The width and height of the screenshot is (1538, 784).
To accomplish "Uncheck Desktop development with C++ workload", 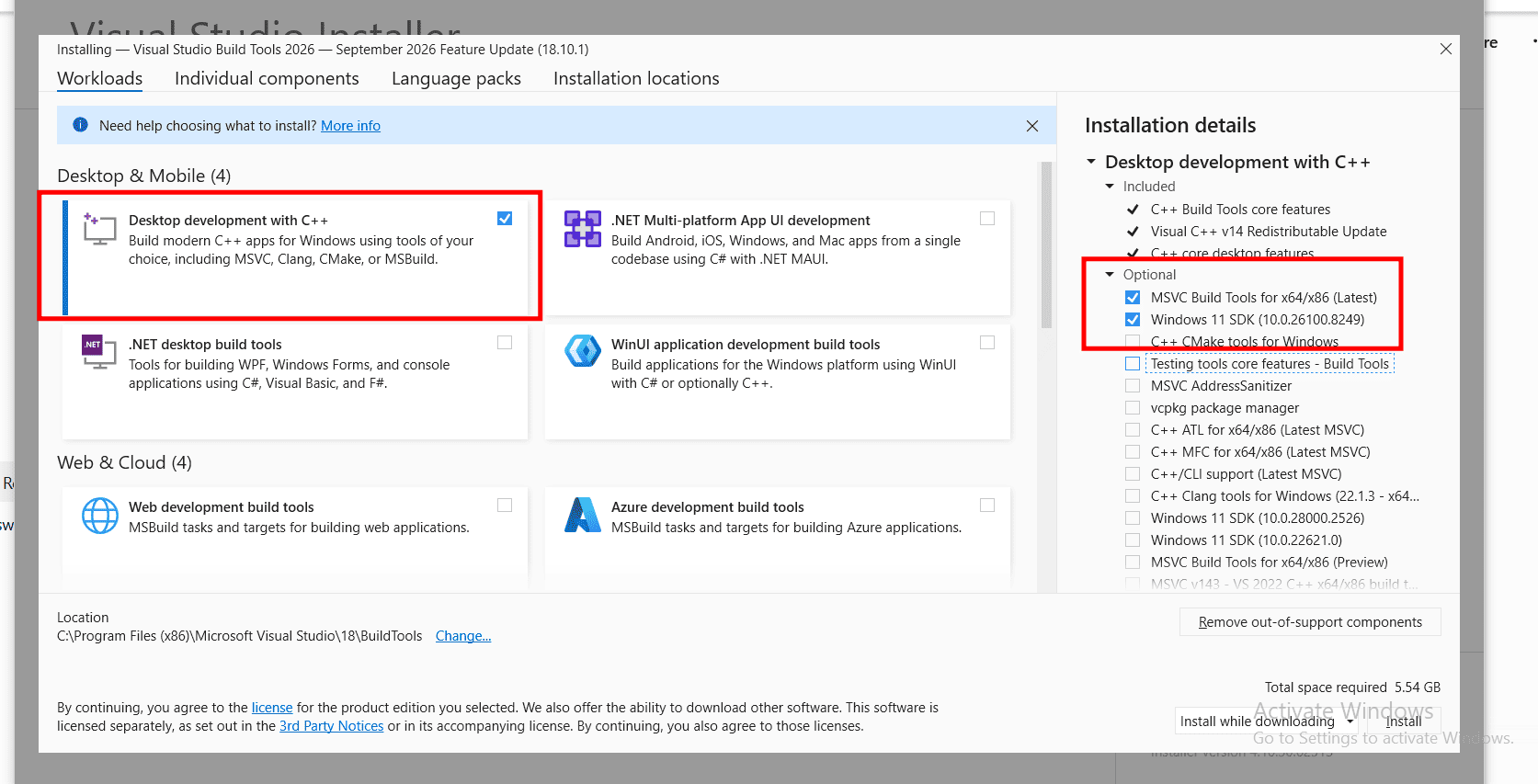I will pyautogui.click(x=505, y=219).
